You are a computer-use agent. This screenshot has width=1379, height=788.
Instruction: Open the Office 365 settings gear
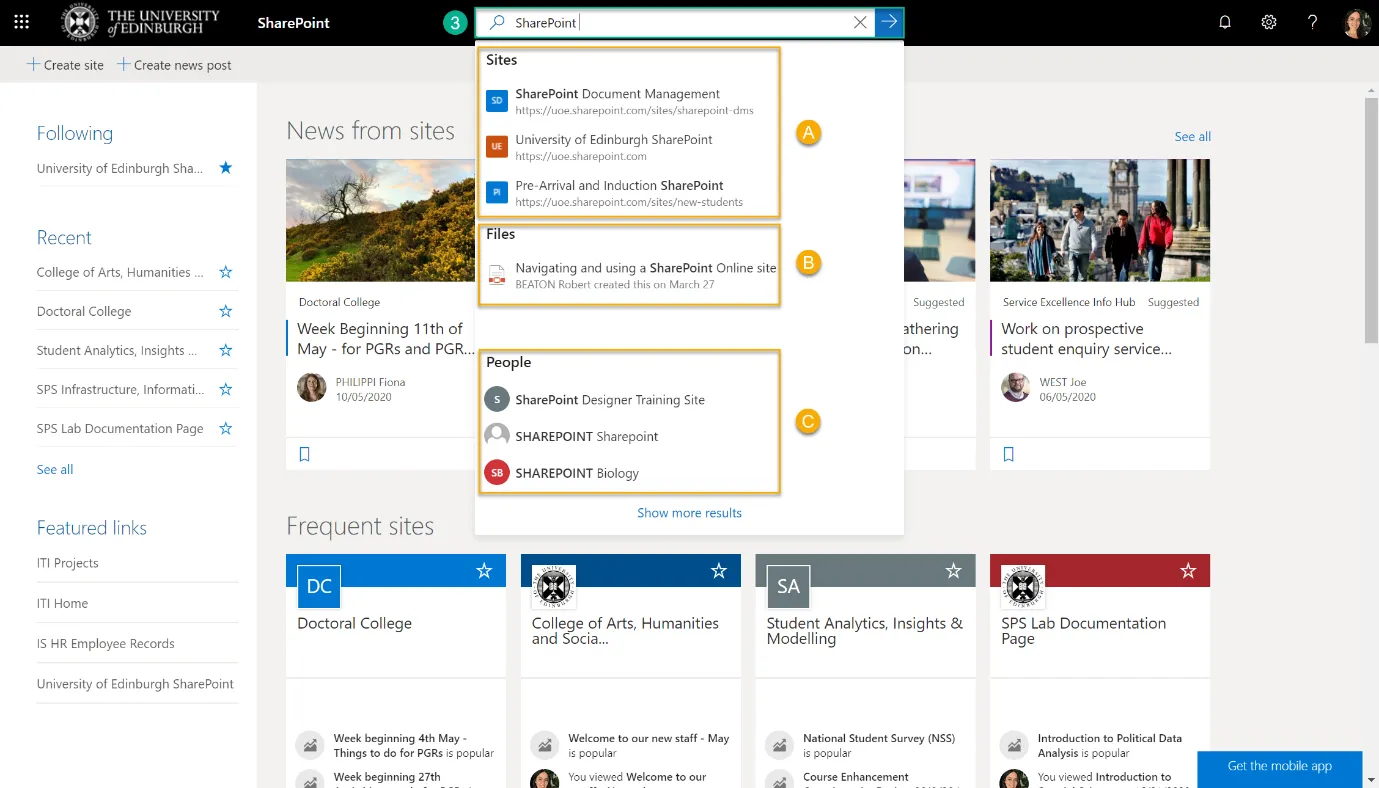pos(1268,22)
